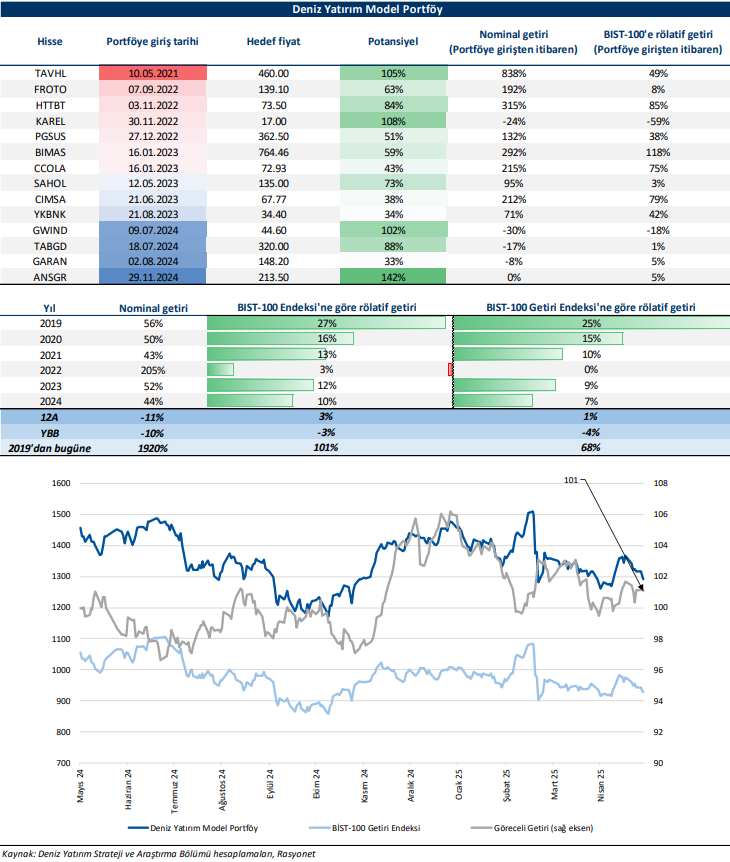Viewport: 730px width, 862px height.
Task: Select the 2019 green 27% relative return bar
Action: click(x=326, y=323)
